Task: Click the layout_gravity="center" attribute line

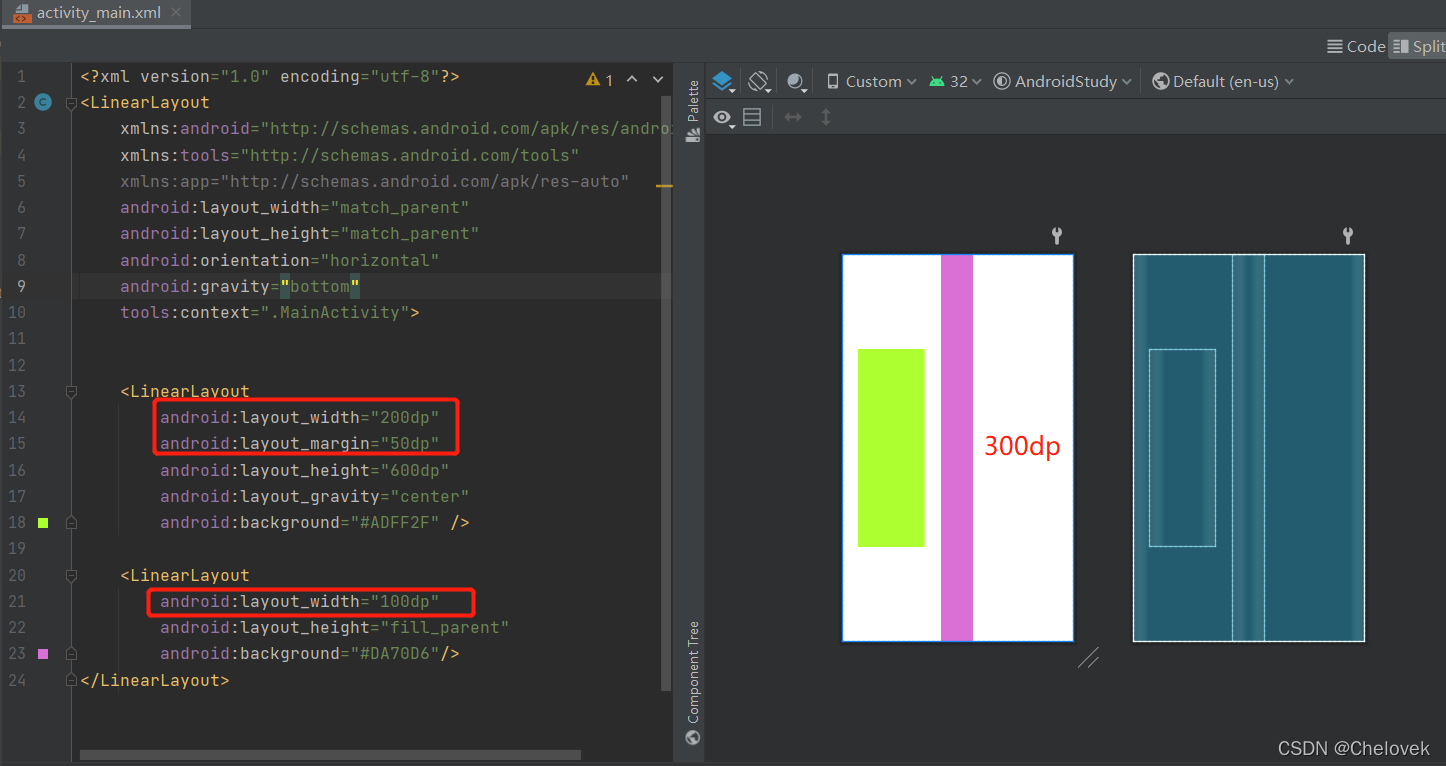Action: 315,497
